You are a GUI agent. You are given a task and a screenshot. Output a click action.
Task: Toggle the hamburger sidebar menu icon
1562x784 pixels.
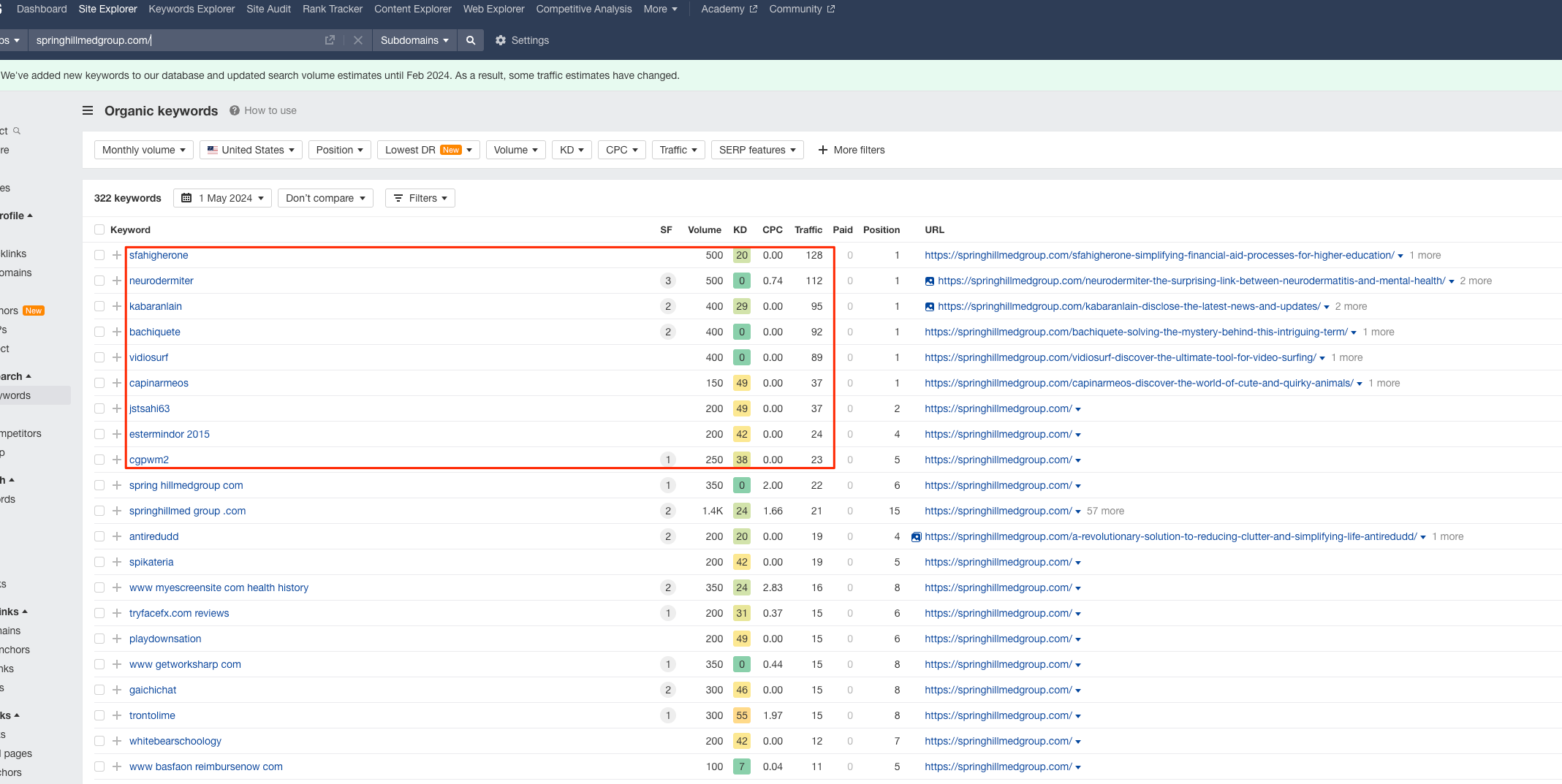pos(88,110)
